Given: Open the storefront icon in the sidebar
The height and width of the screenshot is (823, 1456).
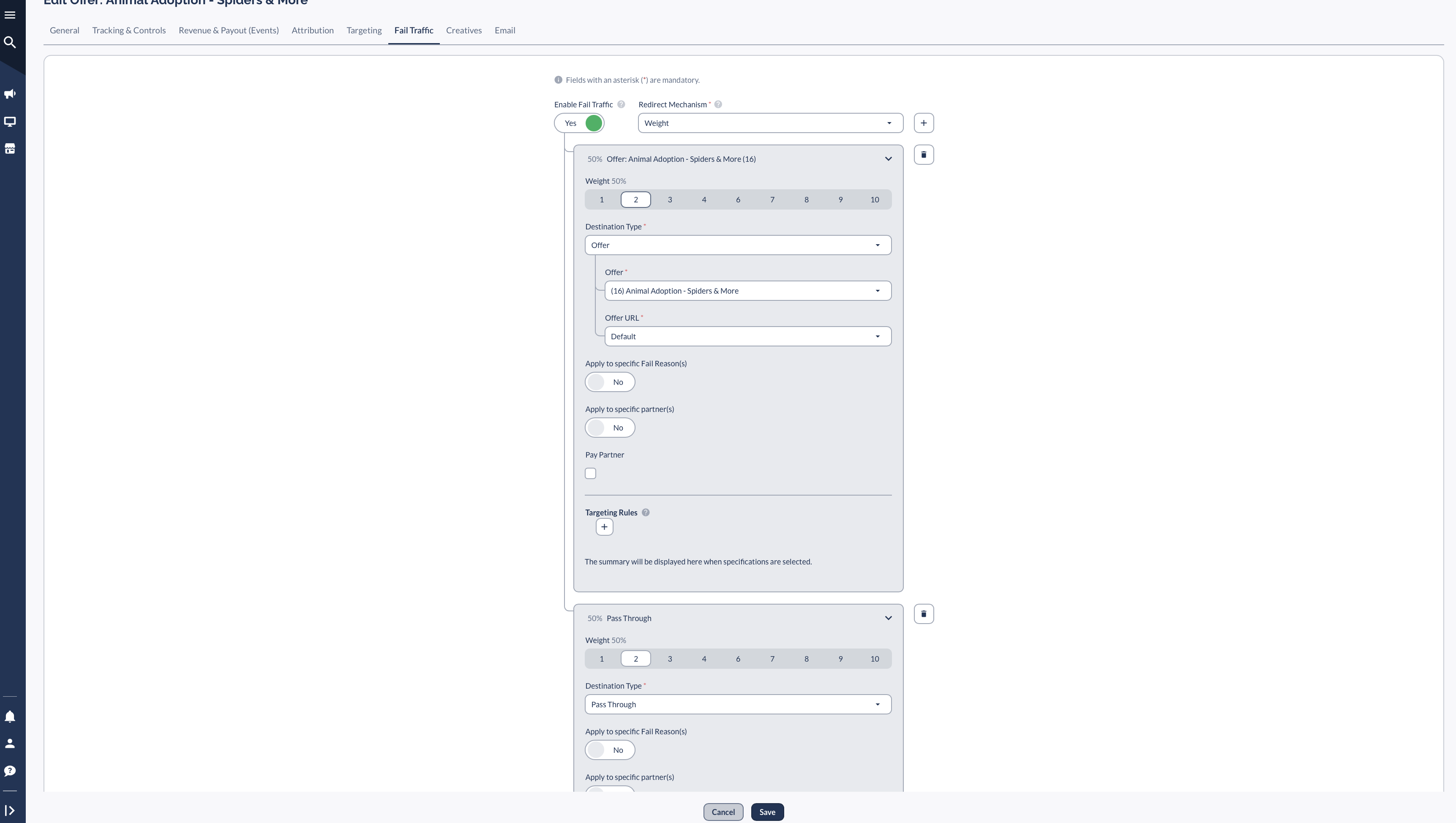Looking at the screenshot, I should 10,149.
